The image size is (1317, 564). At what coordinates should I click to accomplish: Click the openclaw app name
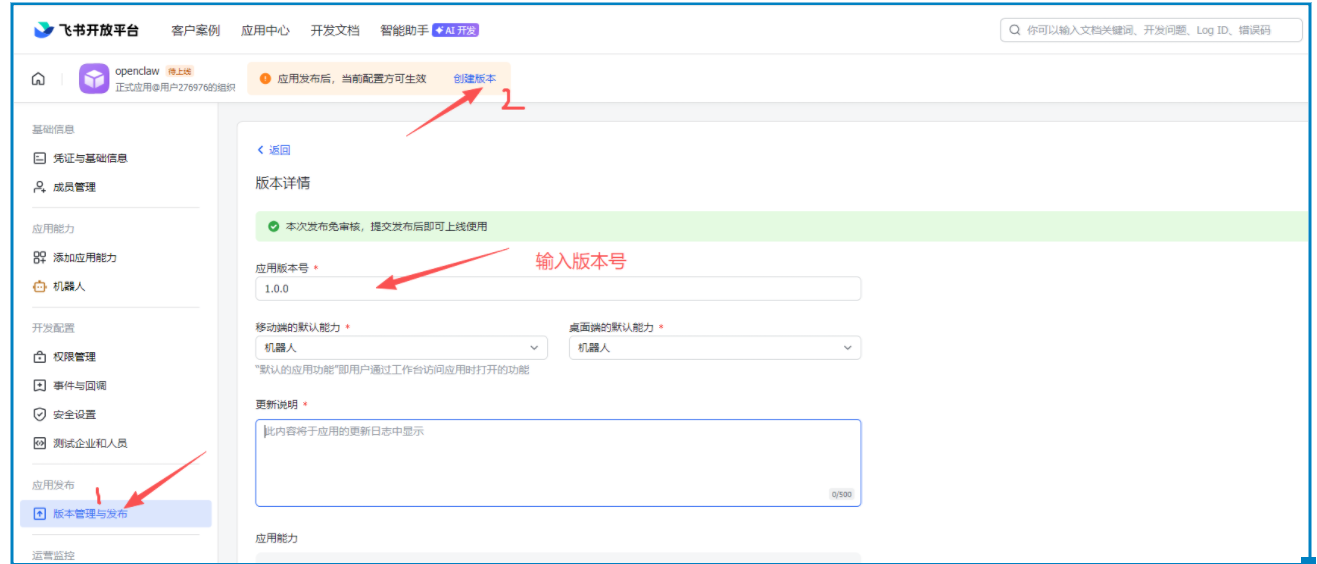[139, 71]
